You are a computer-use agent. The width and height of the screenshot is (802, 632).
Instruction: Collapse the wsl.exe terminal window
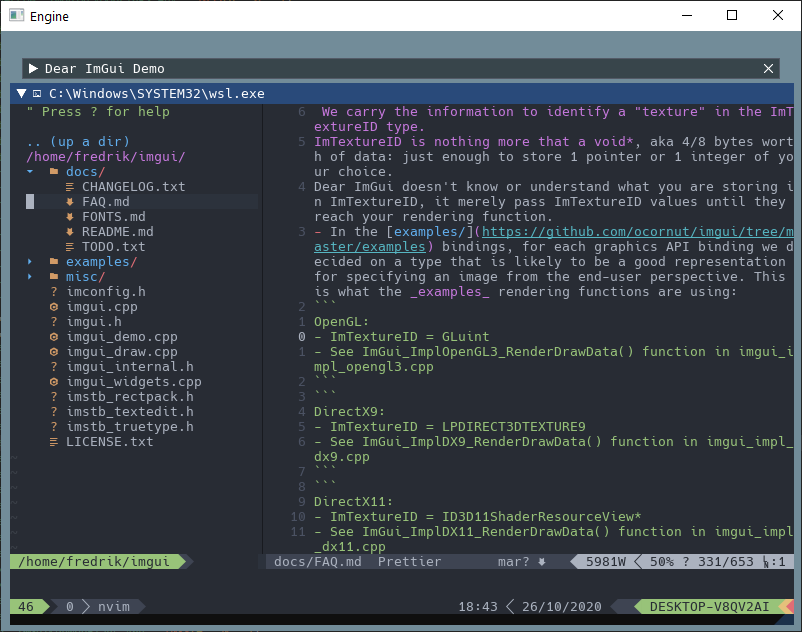click(x=21, y=94)
